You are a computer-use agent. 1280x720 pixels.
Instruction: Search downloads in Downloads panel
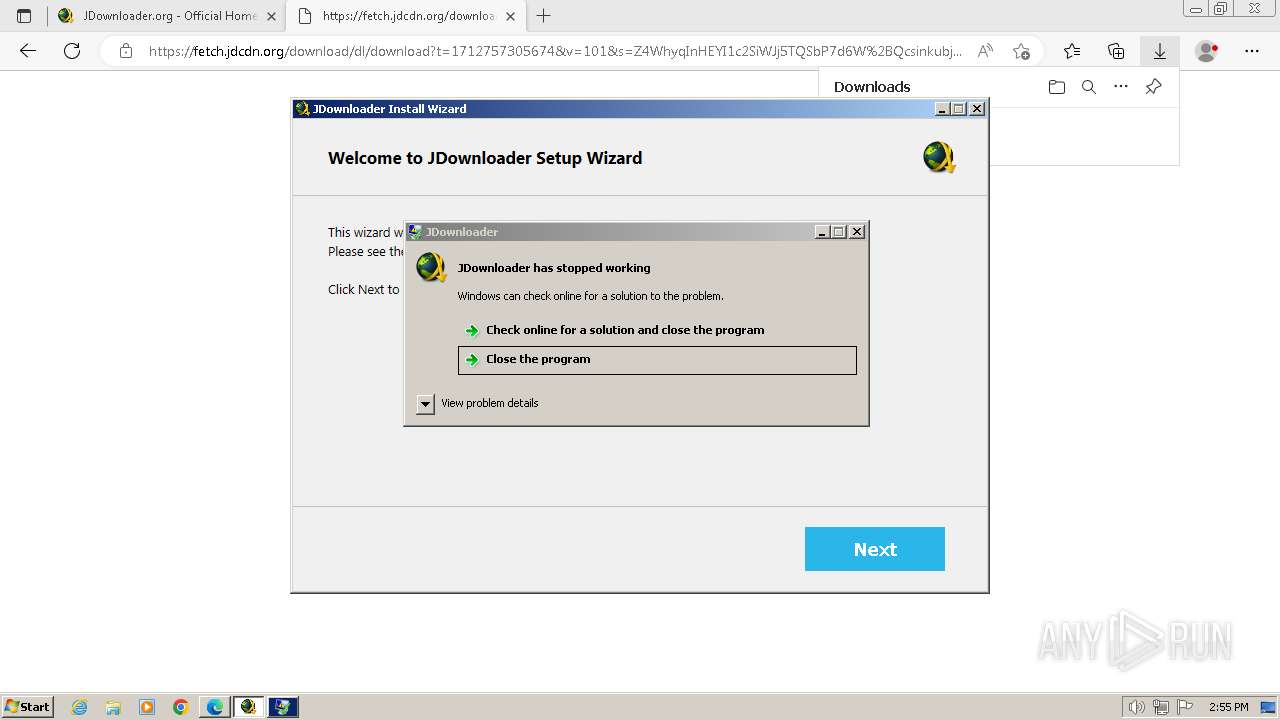1089,87
